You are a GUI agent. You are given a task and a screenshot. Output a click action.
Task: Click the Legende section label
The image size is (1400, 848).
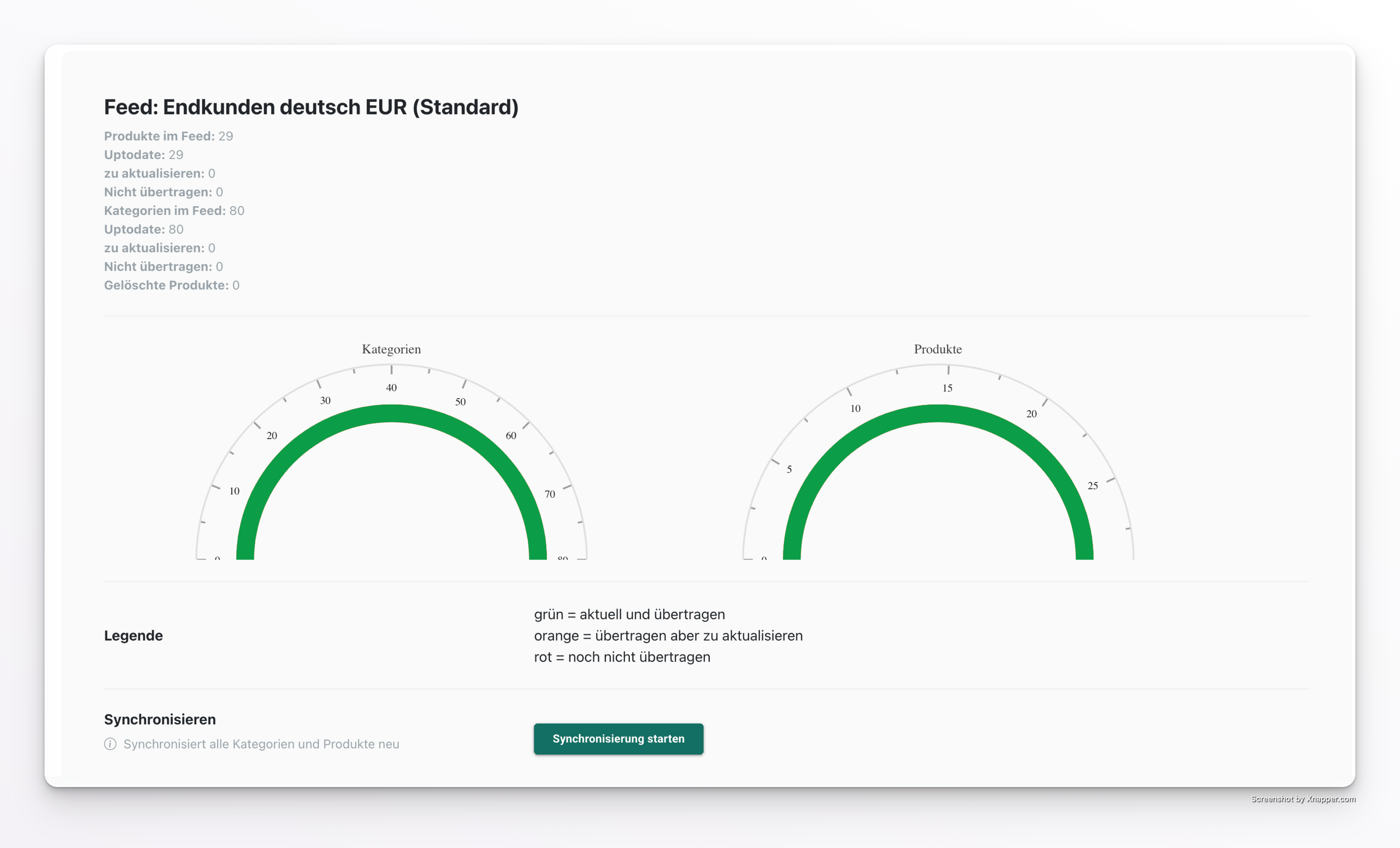(133, 636)
